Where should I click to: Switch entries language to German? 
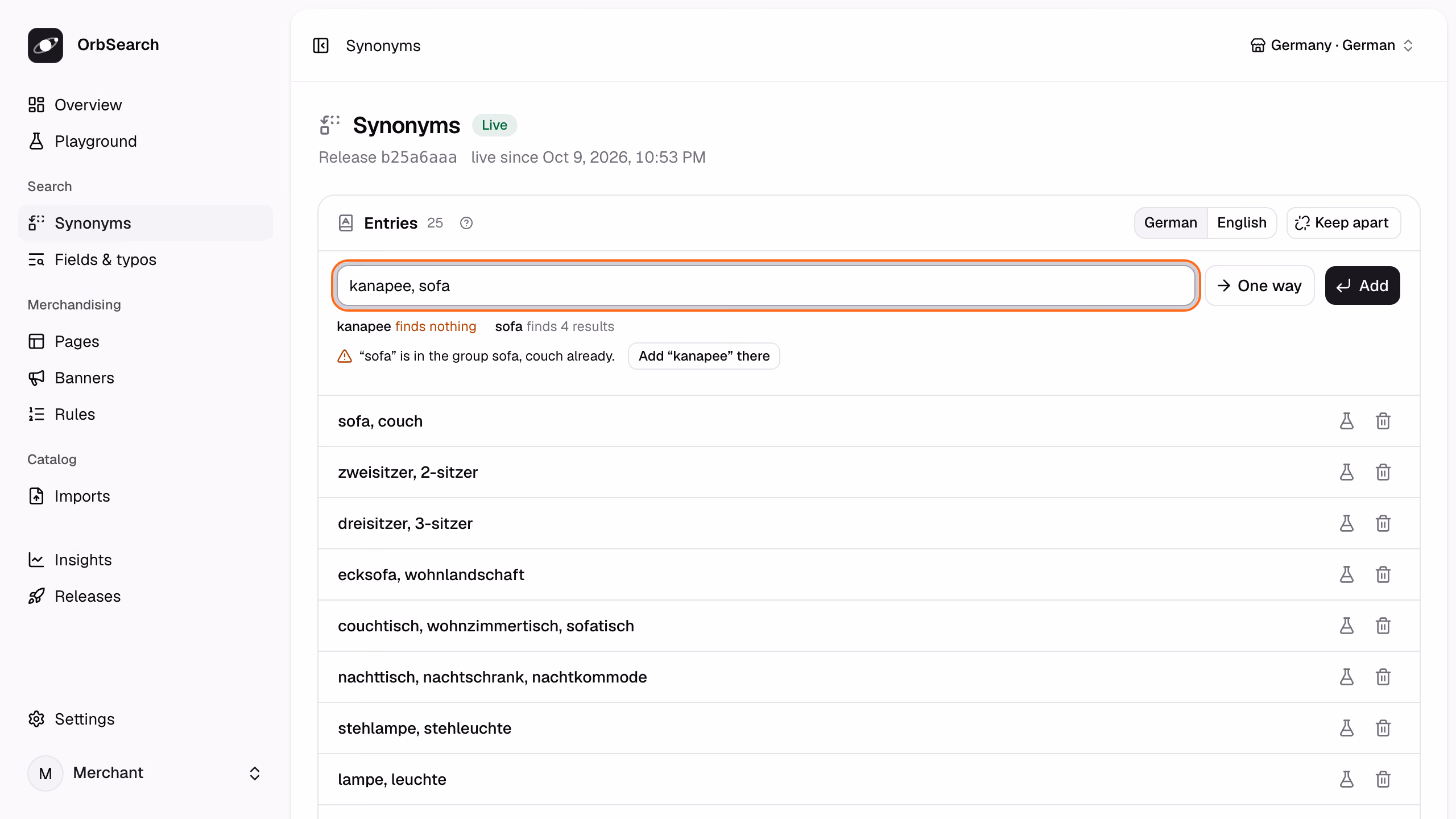1170,223
